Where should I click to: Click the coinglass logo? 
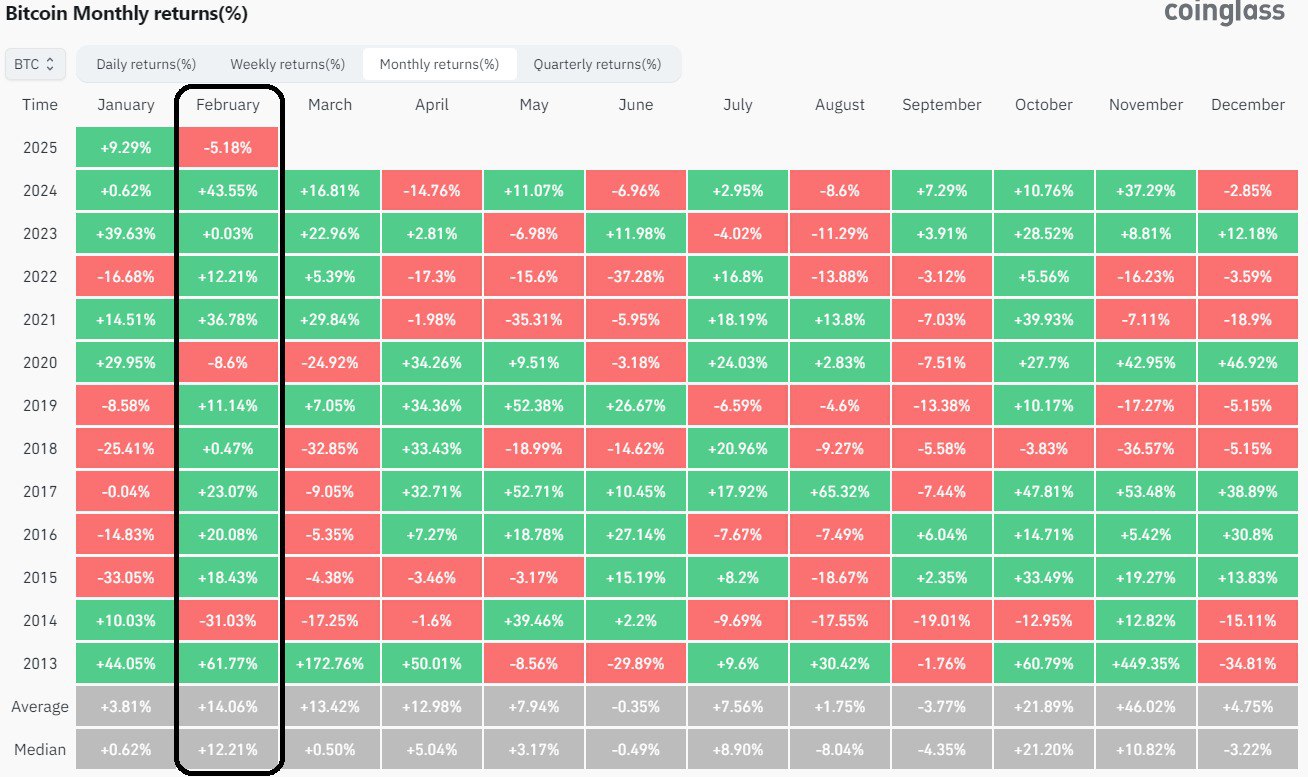[x=1224, y=12]
